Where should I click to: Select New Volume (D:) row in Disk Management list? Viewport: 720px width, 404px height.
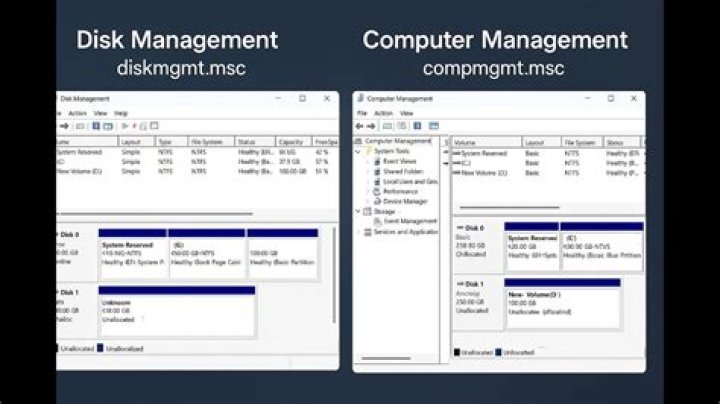197,171
